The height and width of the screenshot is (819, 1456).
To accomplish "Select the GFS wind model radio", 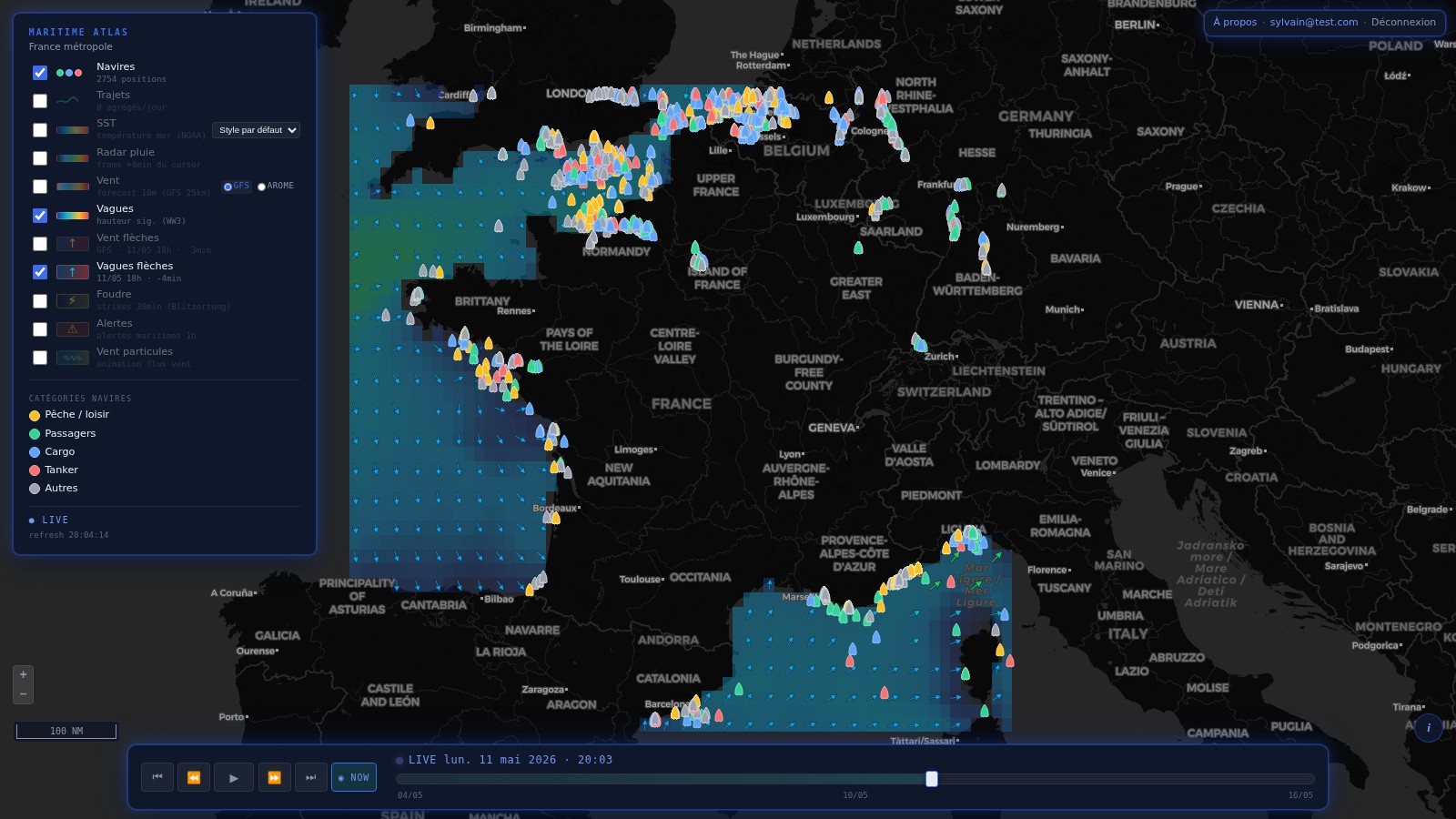I will click(227, 187).
